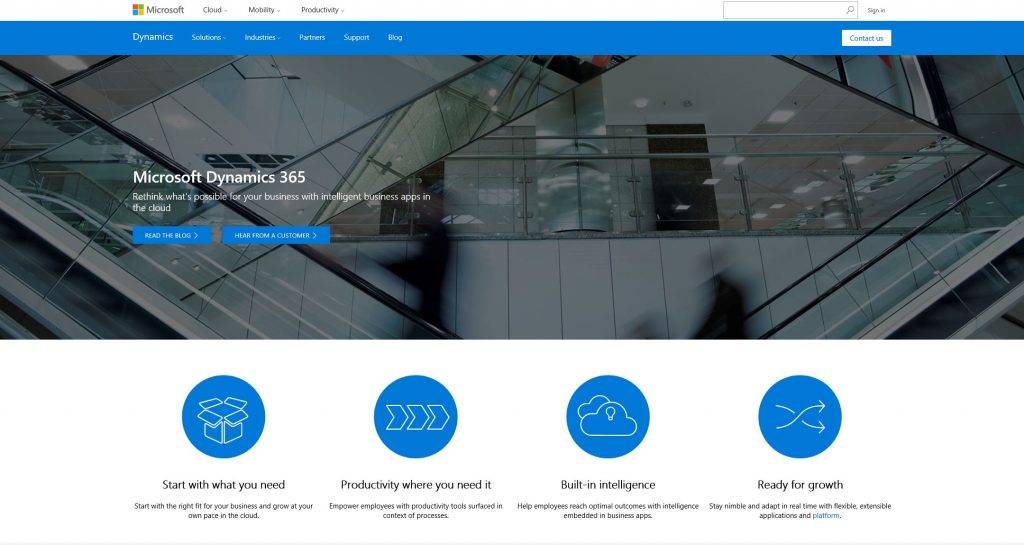Screen dimensions: 1024x545
Task: Open the Support menu item
Action: click(357, 37)
